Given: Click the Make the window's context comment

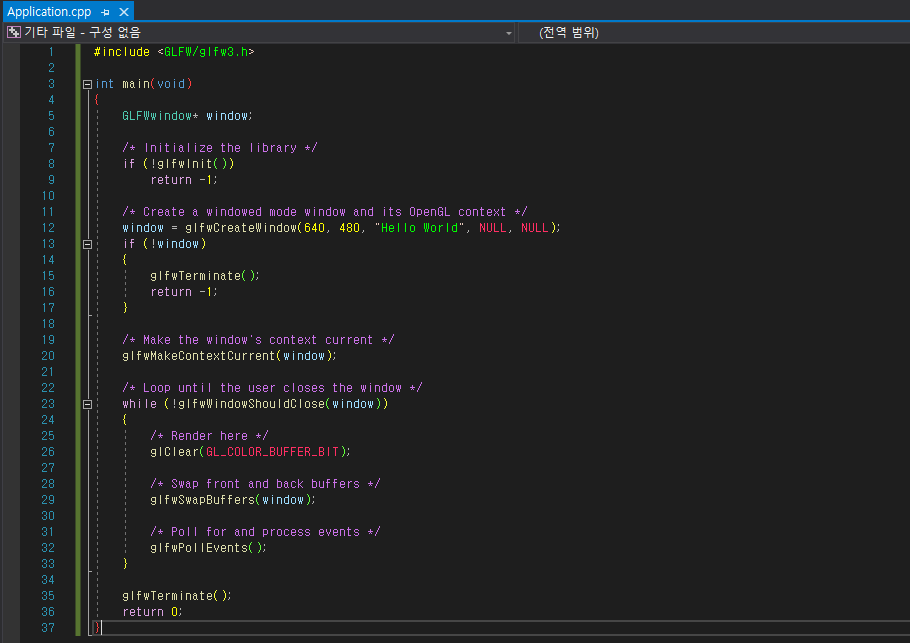Looking at the screenshot, I should [x=258, y=340].
